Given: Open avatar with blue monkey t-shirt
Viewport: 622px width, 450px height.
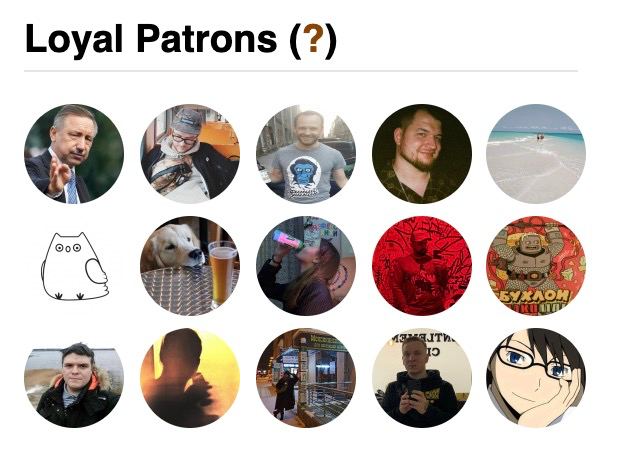Looking at the screenshot, I should (x=306, y=154).
